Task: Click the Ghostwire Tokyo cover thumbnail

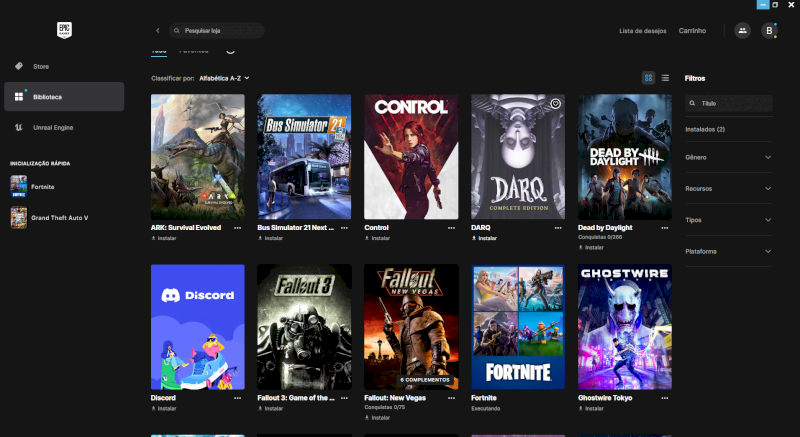Action: click(625, 326)
